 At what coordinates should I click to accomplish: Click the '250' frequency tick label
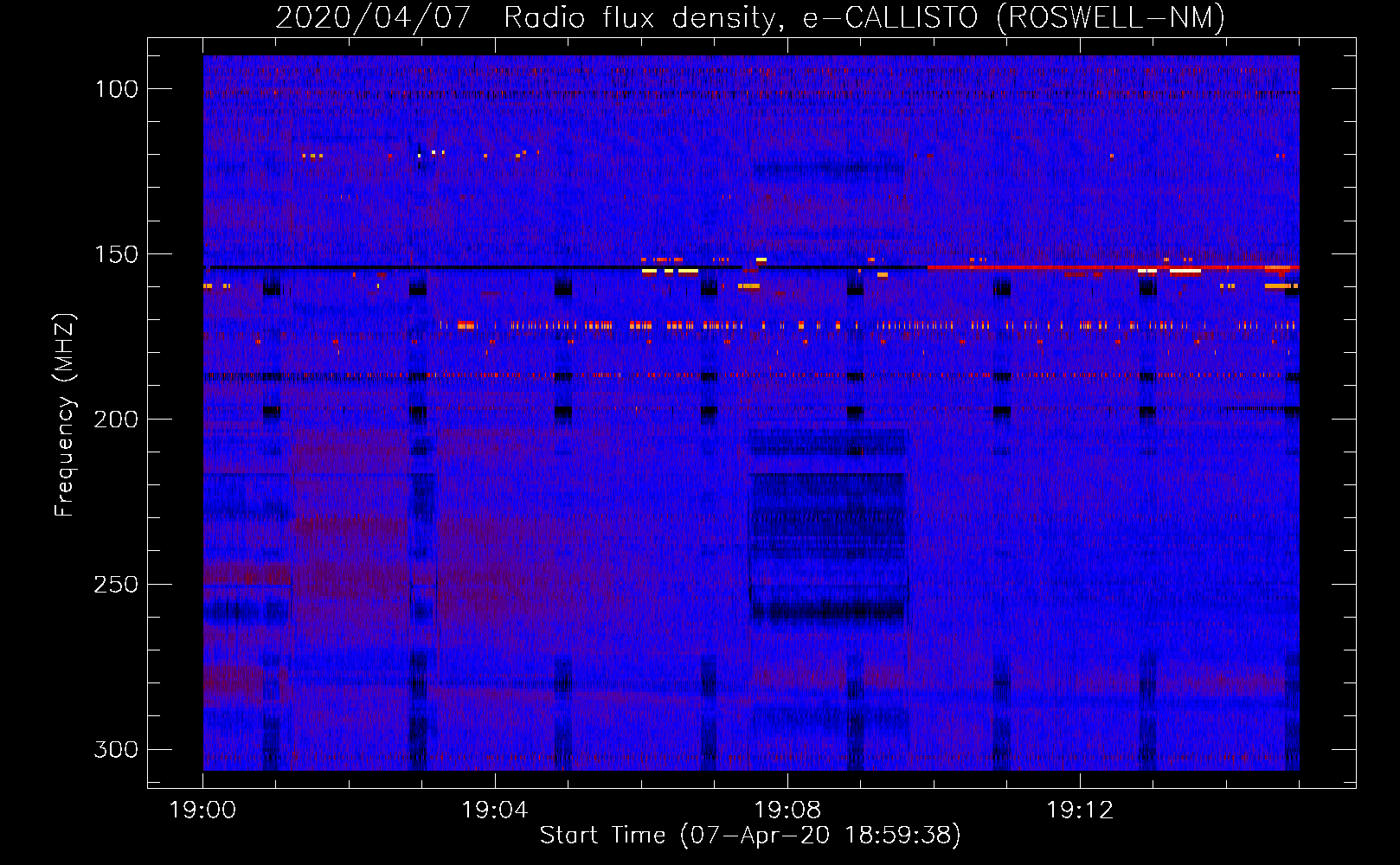coord(116,585)
